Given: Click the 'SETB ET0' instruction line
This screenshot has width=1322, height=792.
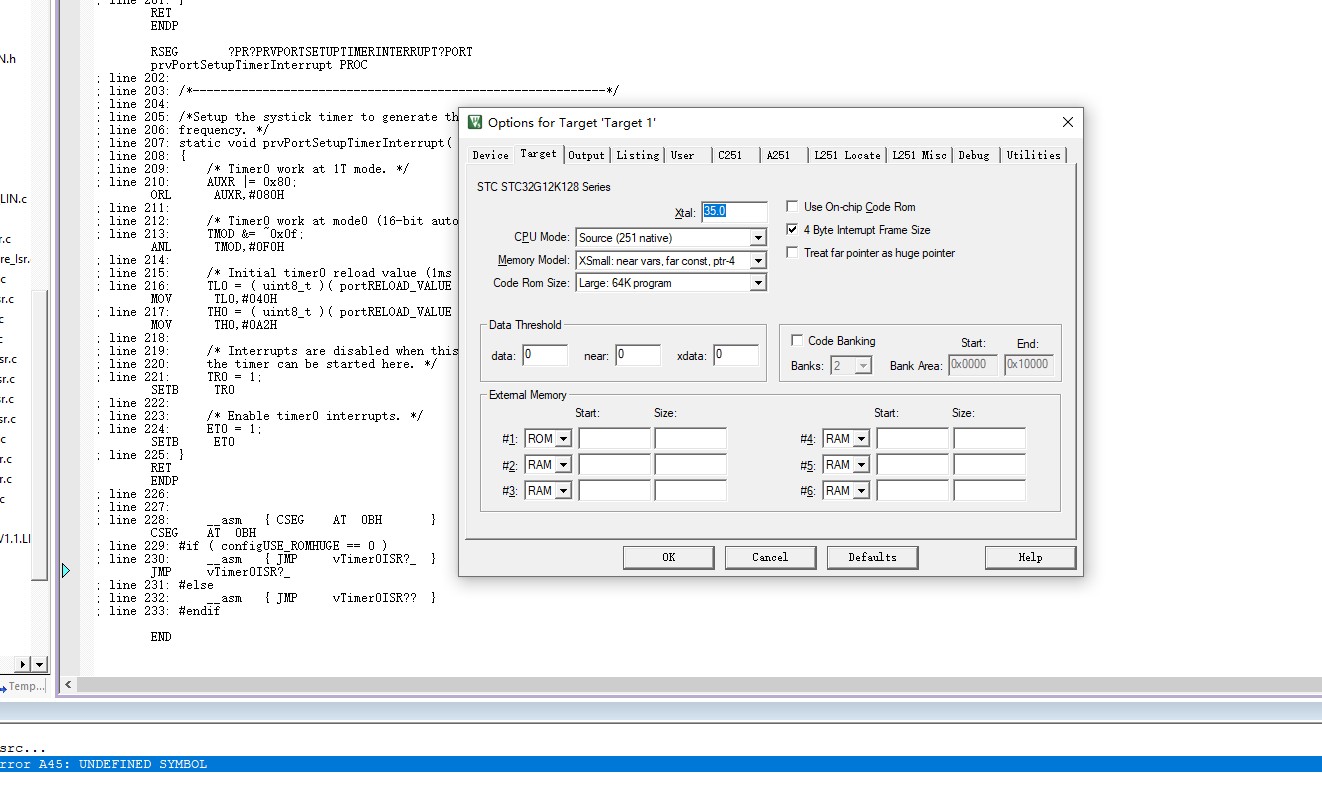Looking at the screenshot, I should (192, 442).
